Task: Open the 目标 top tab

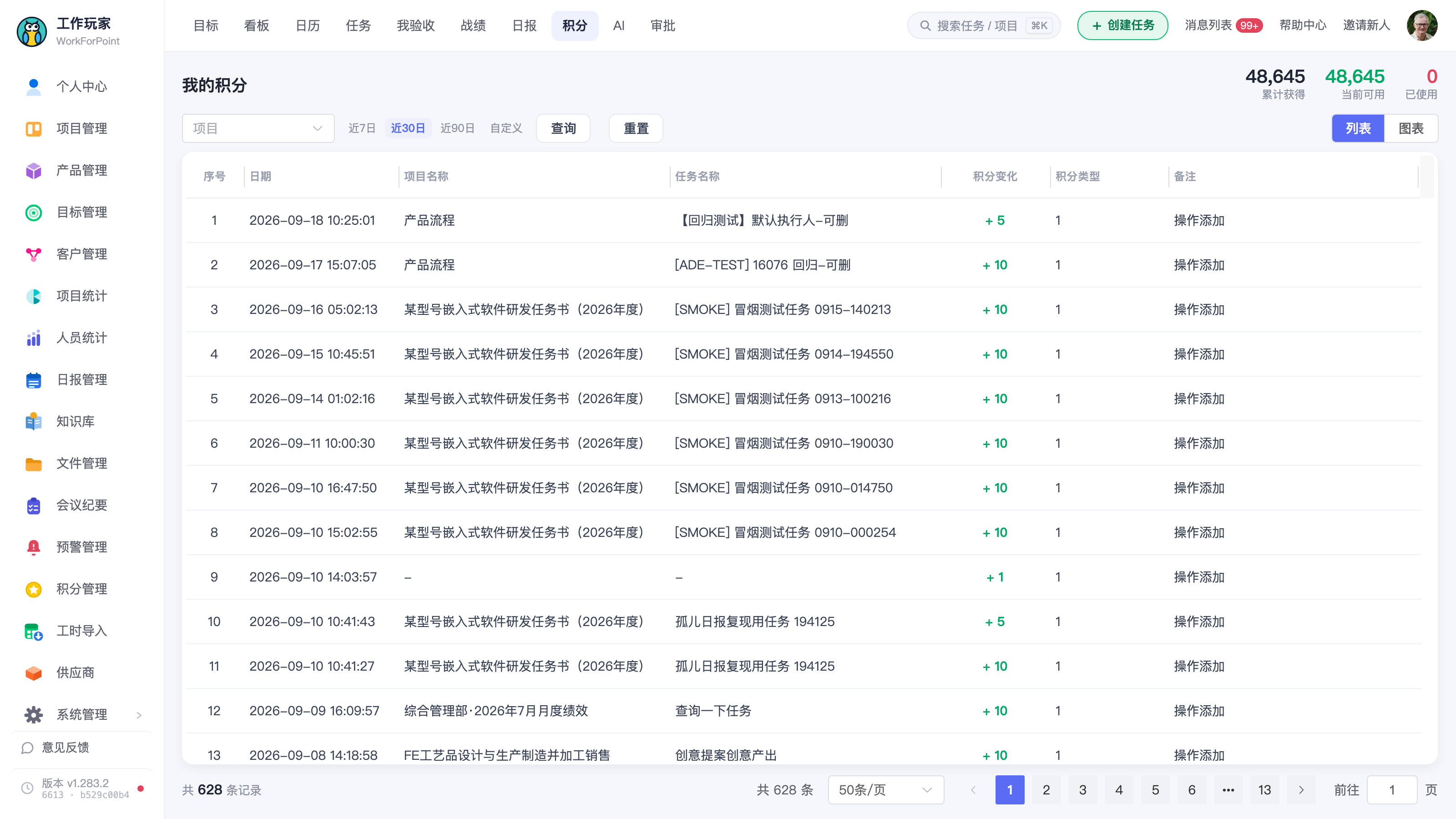Action: coord(206,25)
